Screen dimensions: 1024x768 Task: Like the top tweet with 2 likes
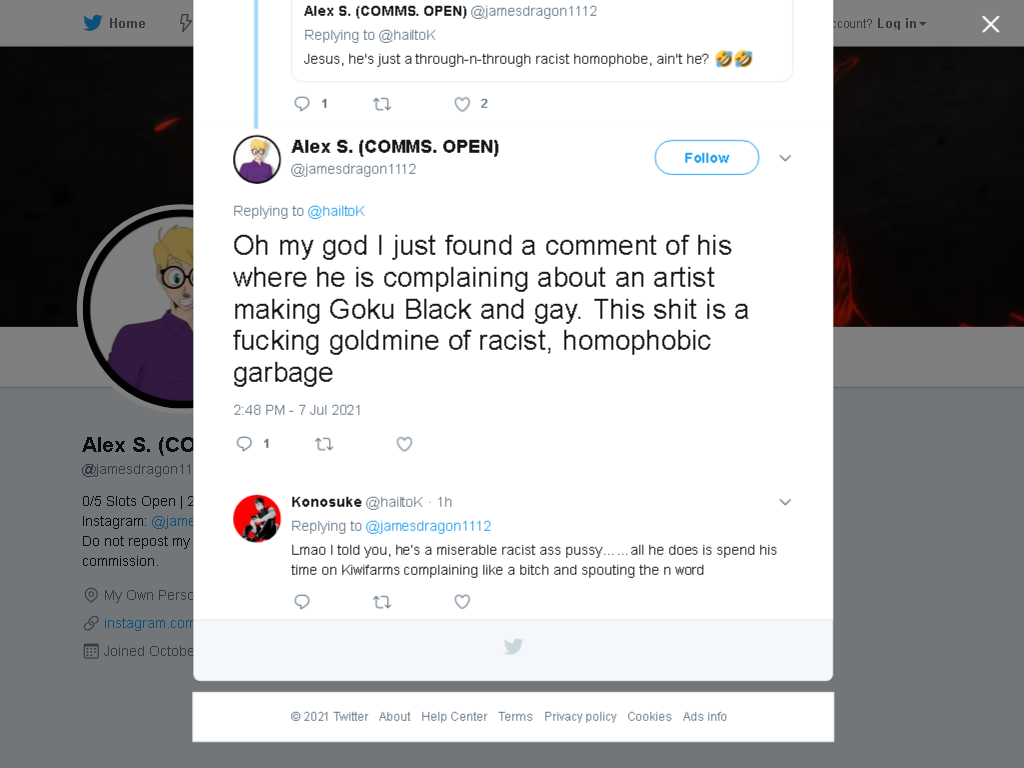pos(462,104)
